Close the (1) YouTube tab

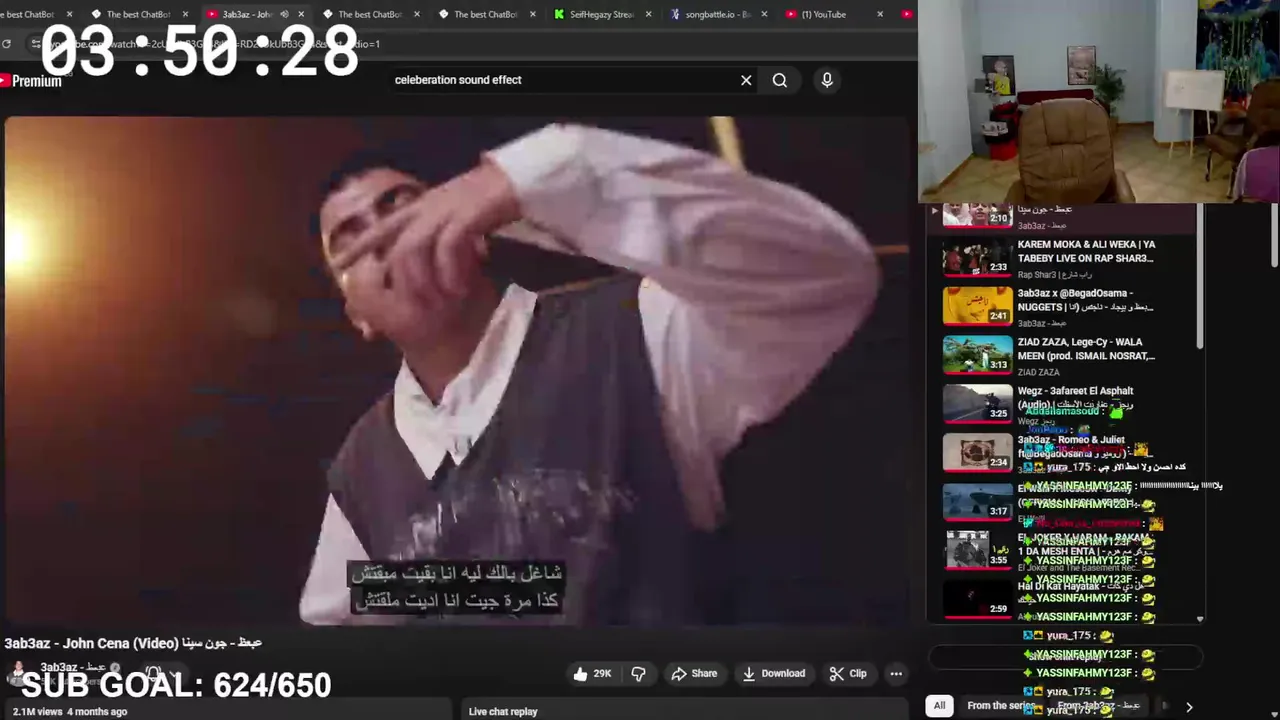pyautogui.click(x=880, y=14)
